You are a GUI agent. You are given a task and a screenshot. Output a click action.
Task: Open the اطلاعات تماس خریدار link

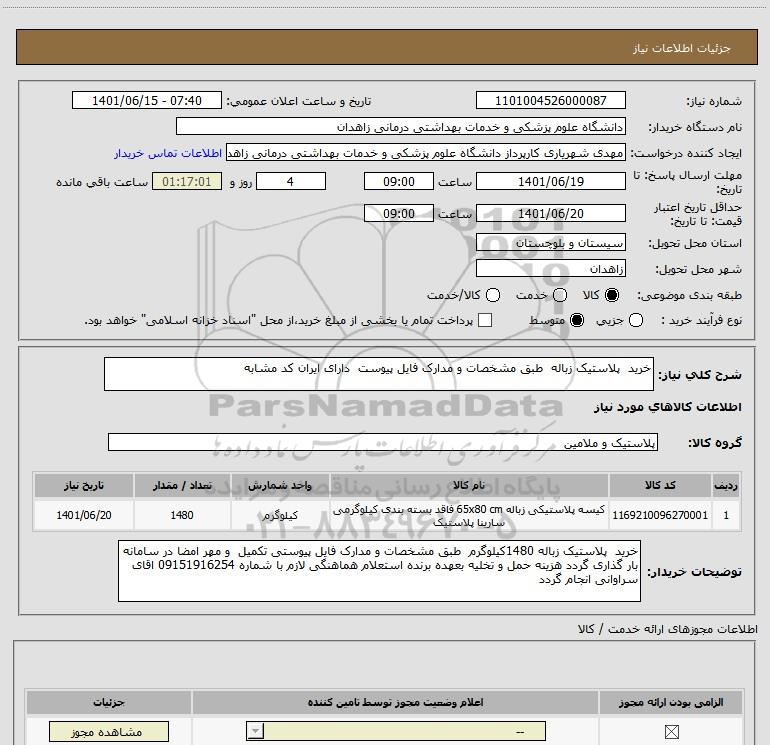coord(169,154)
